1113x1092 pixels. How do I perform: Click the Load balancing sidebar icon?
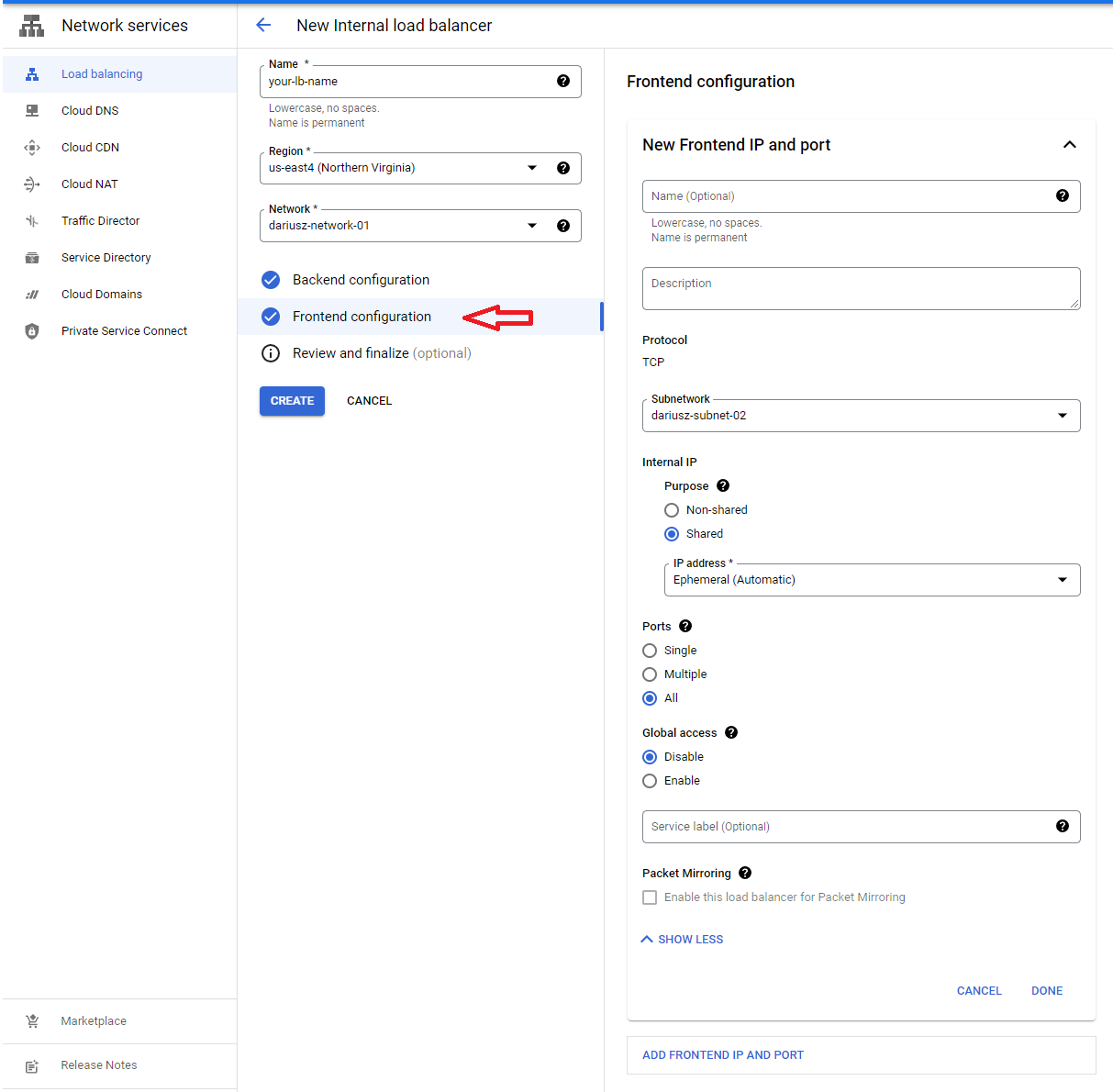tap(32, 74)
